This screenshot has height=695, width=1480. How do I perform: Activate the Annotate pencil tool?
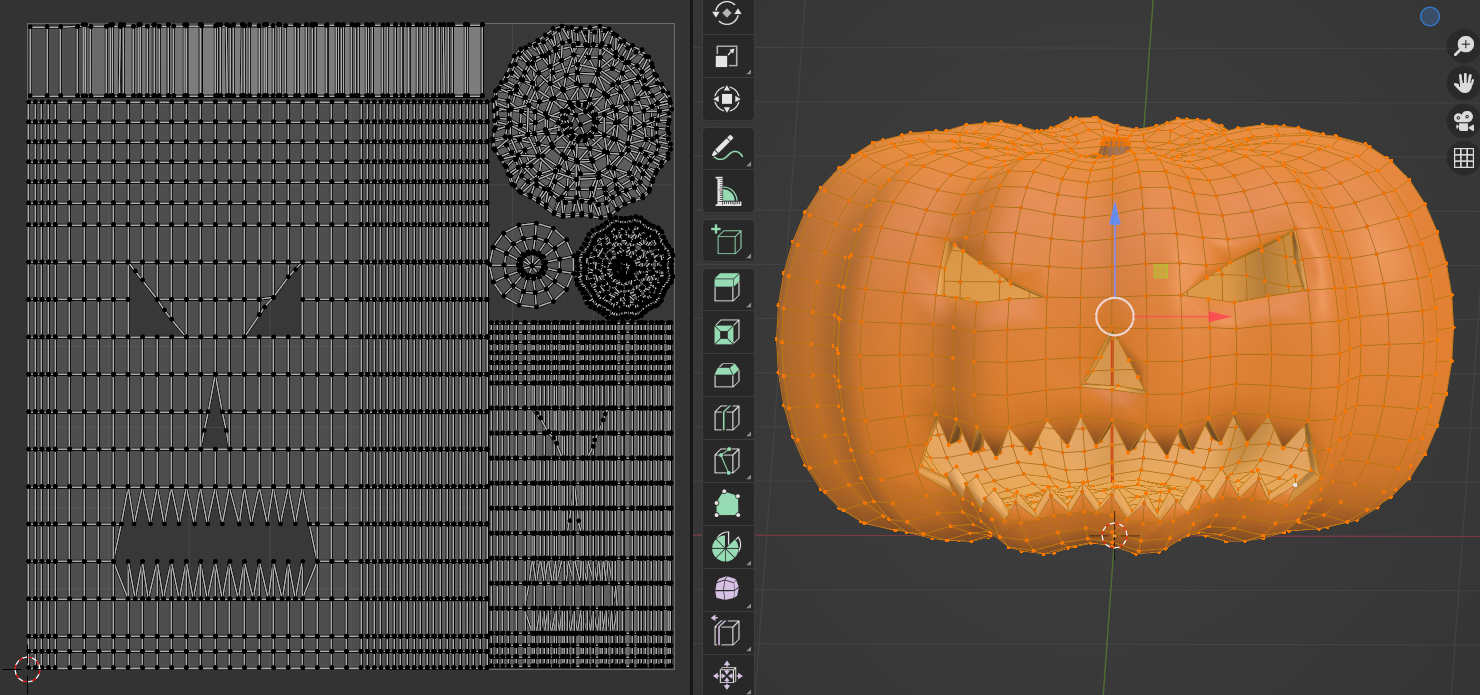tap(727, 148)
